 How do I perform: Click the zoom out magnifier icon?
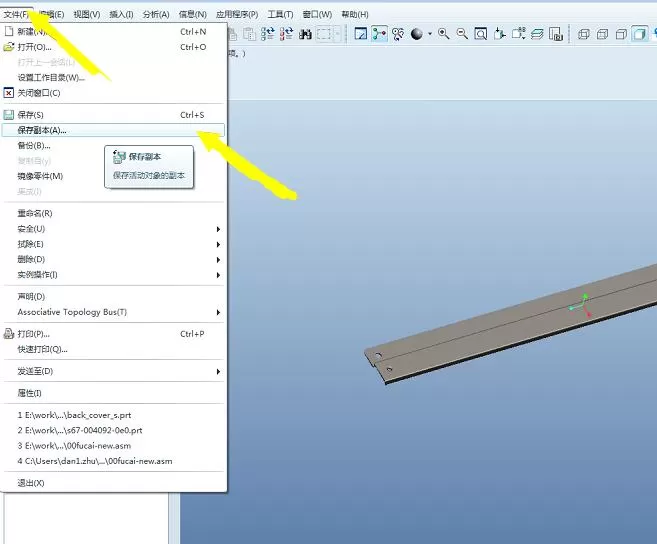462,34
